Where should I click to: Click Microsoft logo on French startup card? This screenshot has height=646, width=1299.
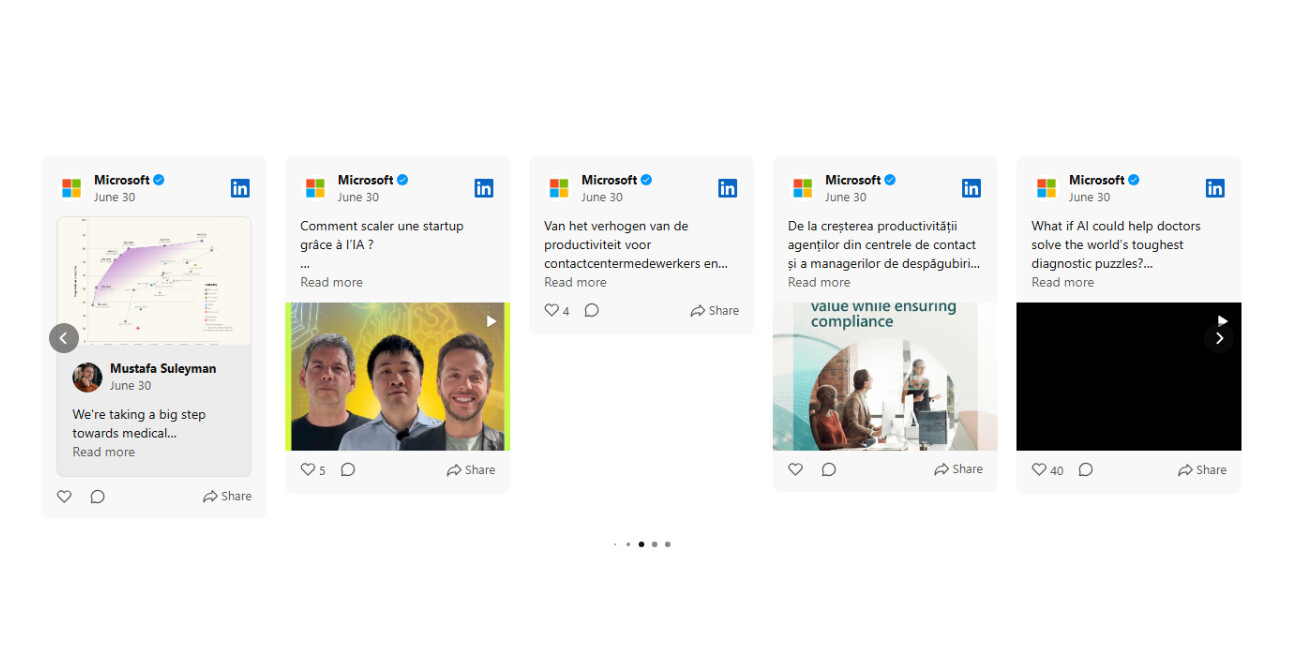click(x=315, y=188)
